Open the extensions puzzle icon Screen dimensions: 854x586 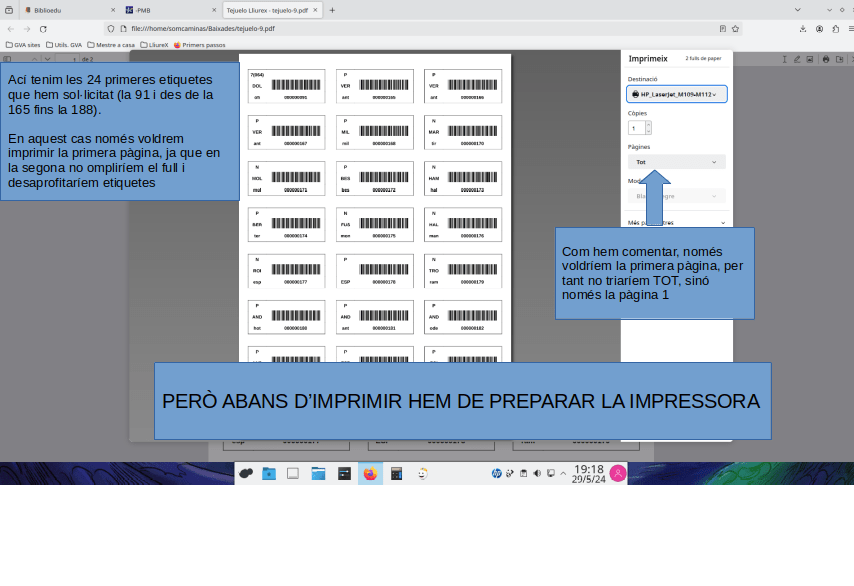tap(835, 29)
